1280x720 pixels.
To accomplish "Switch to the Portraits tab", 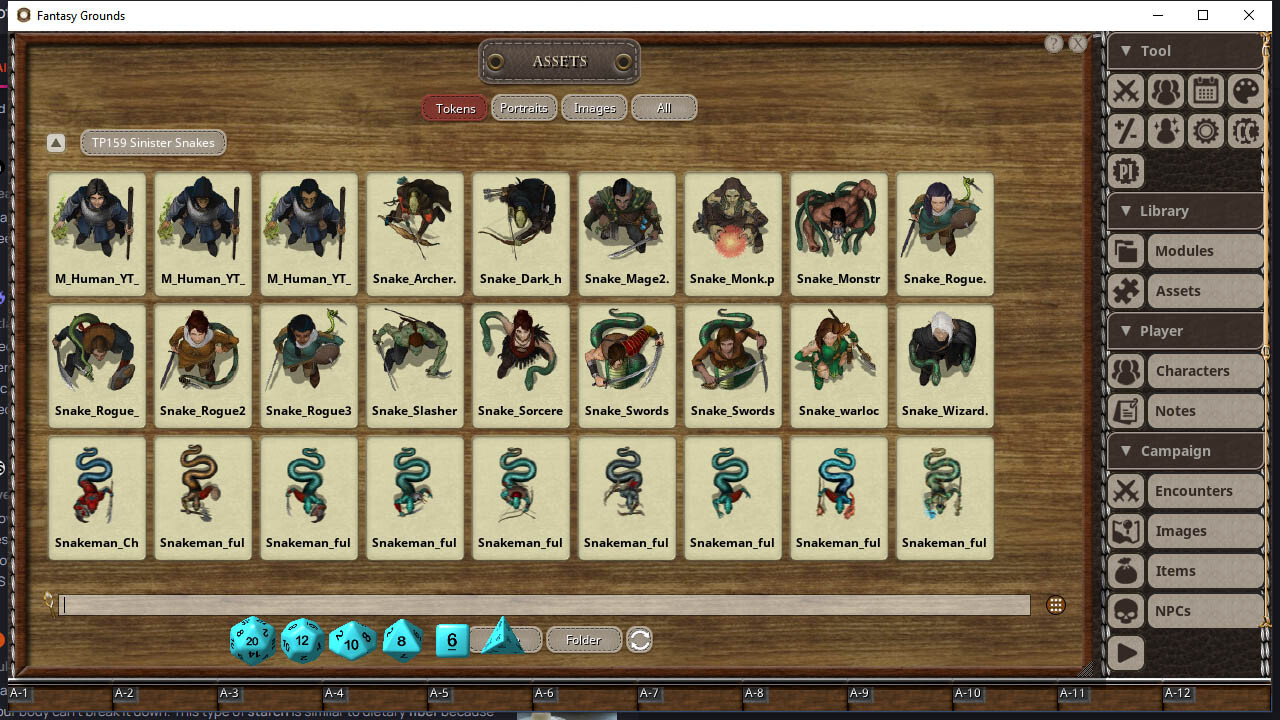I will click(524, 107).
